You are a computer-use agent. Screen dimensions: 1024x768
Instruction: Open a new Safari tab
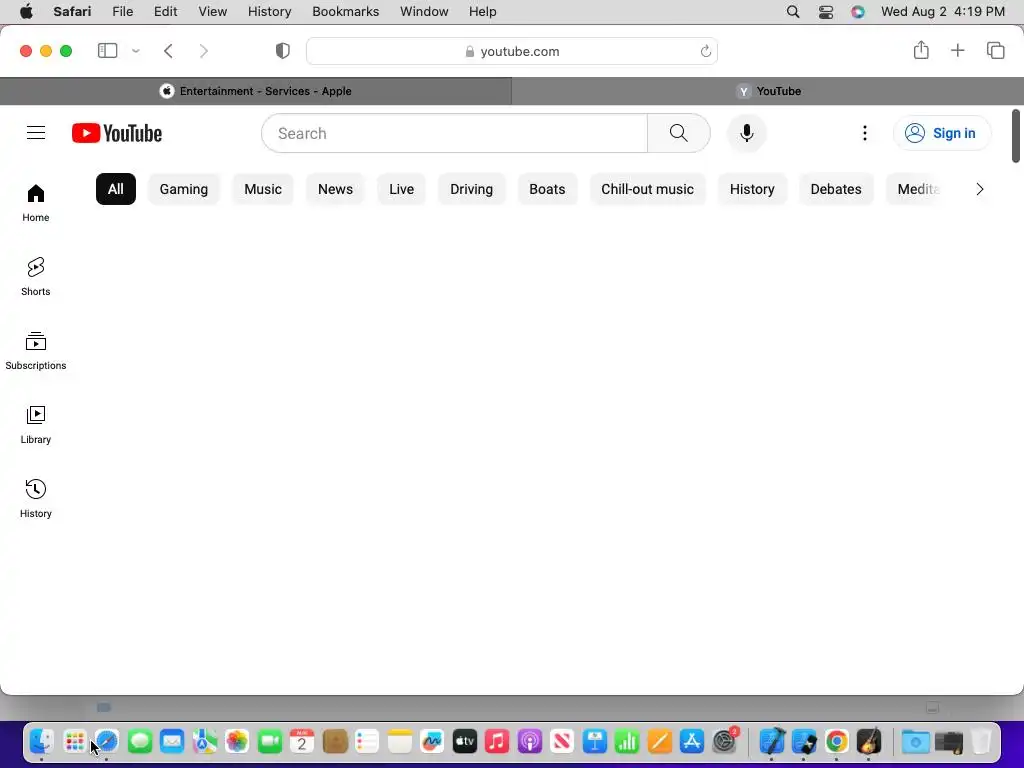957,50
